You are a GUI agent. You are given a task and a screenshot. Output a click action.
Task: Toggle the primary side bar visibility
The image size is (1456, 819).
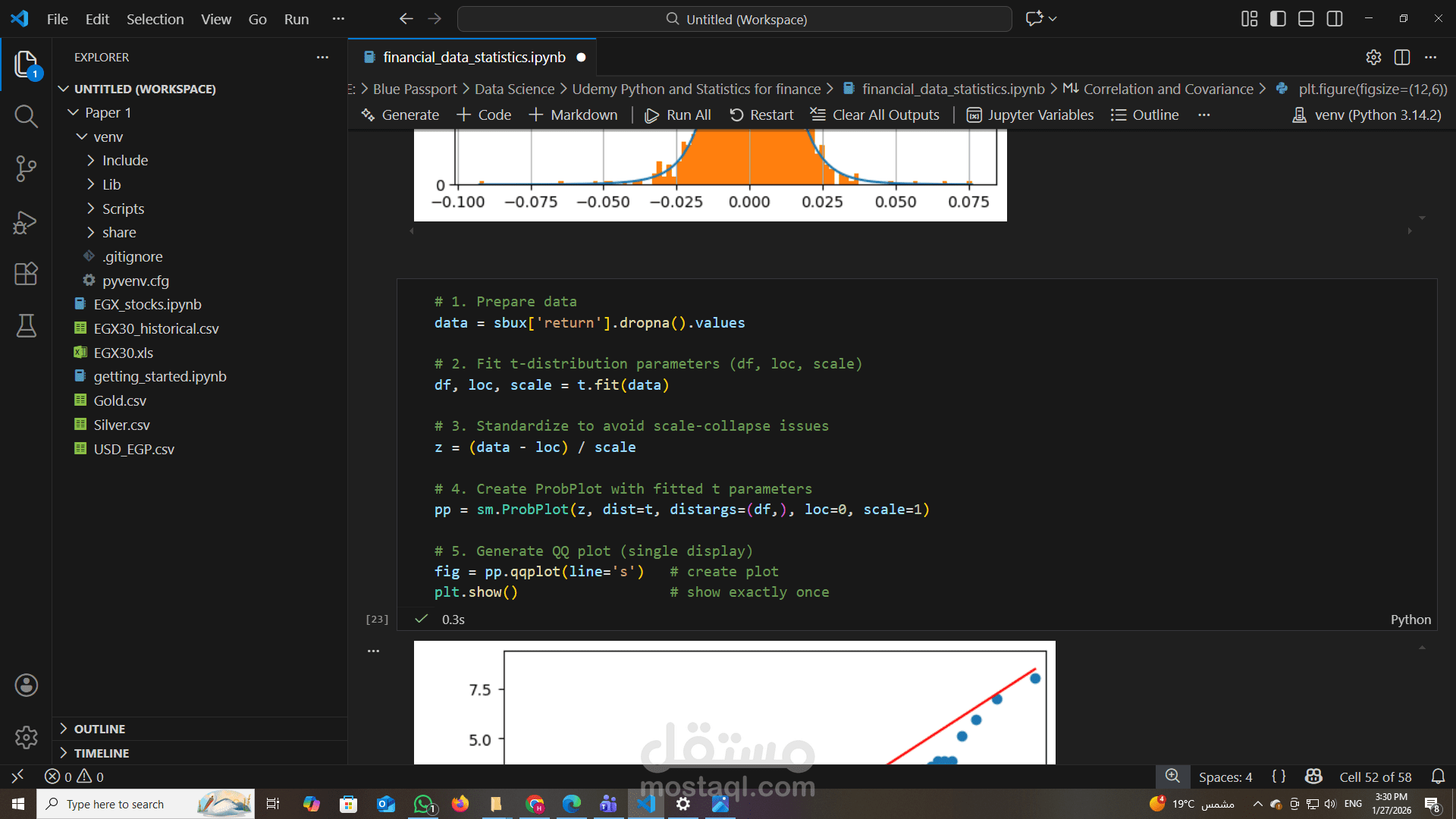pyautogui.click(x=1278, y=19)
